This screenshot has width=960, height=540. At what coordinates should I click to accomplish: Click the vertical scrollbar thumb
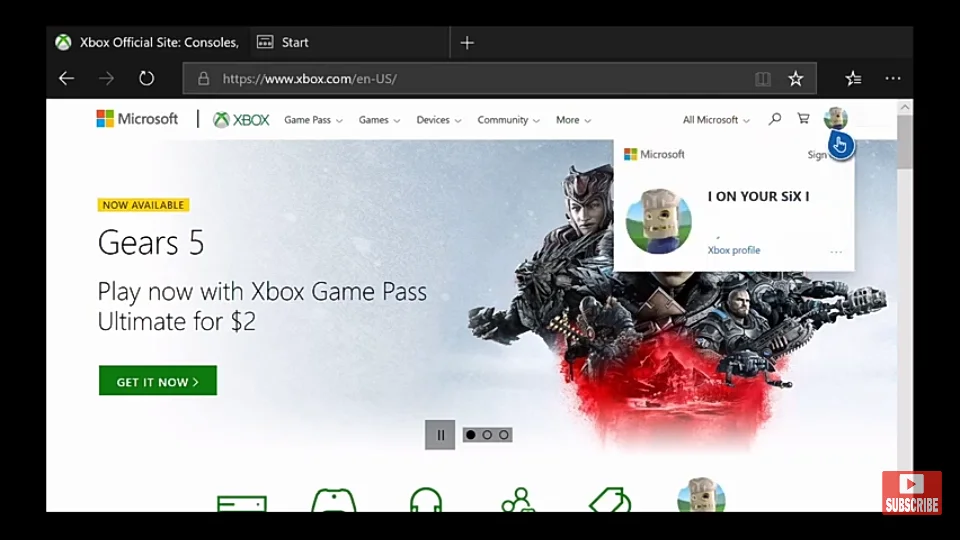[x=905, y=141]
